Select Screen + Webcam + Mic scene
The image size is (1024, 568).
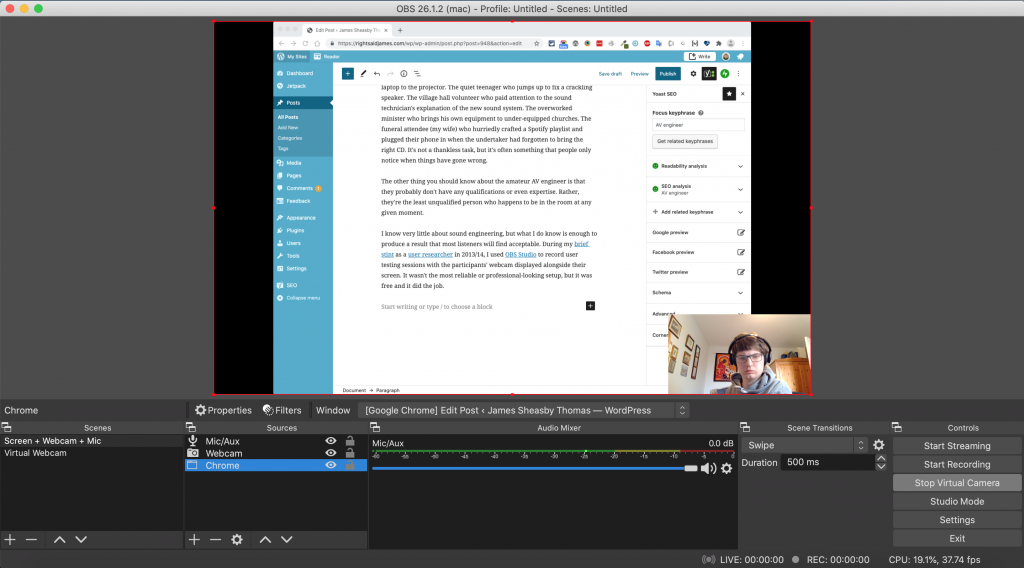(91, 441)
